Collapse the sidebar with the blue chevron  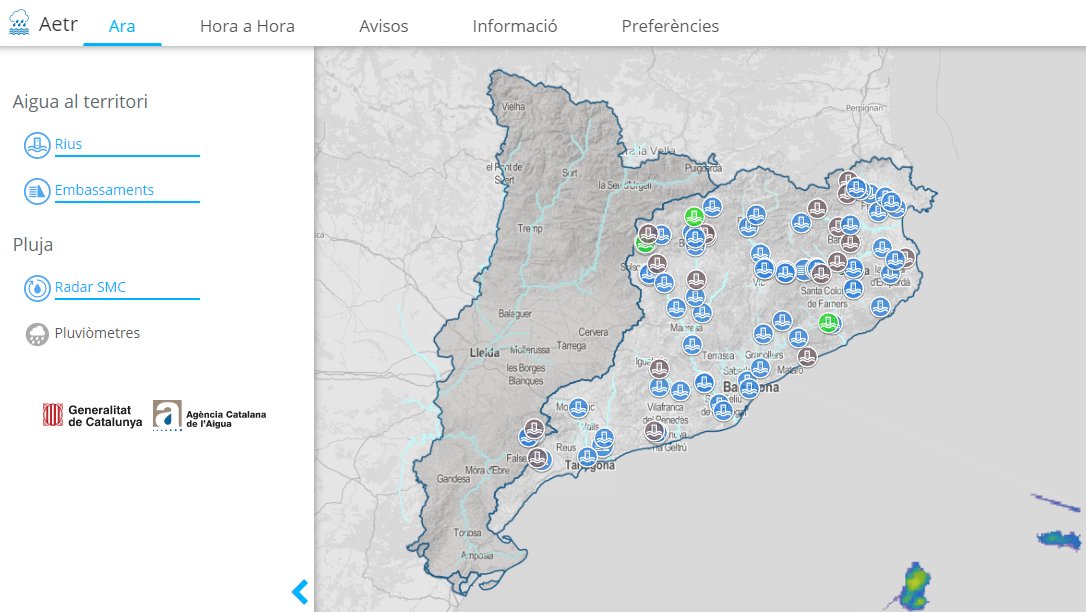[x=299, y=592]
